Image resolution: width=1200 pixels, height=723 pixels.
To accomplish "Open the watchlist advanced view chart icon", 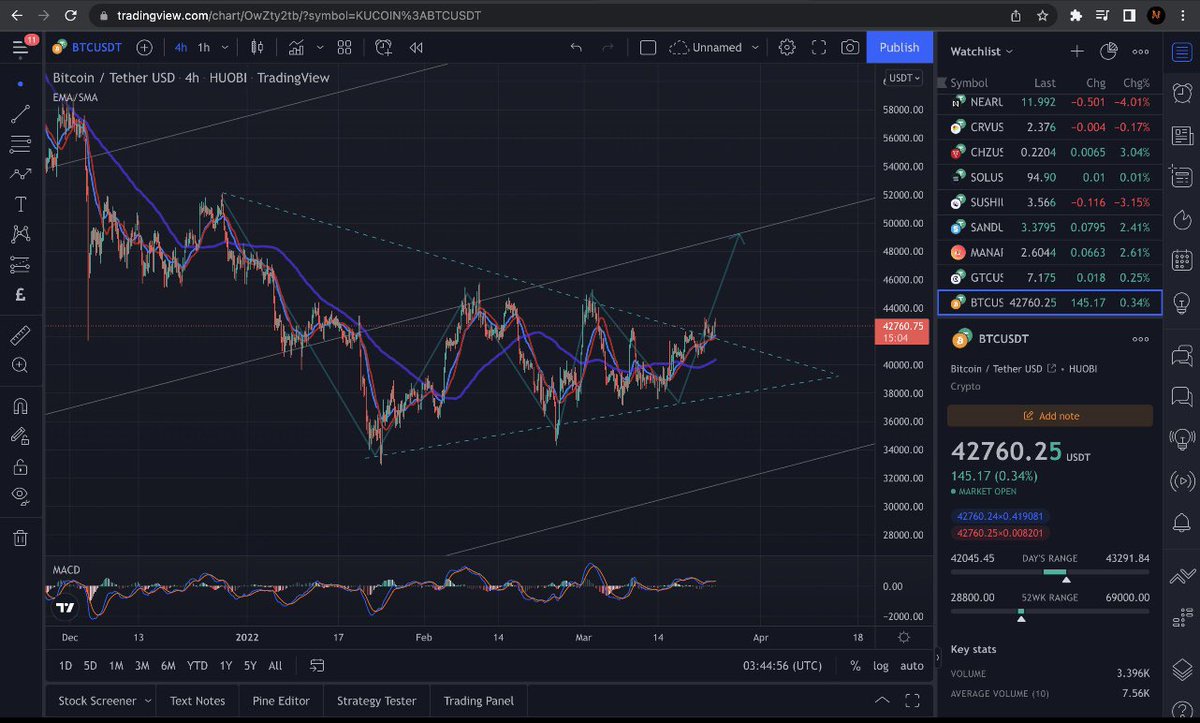I will [x=1108, y=51].
